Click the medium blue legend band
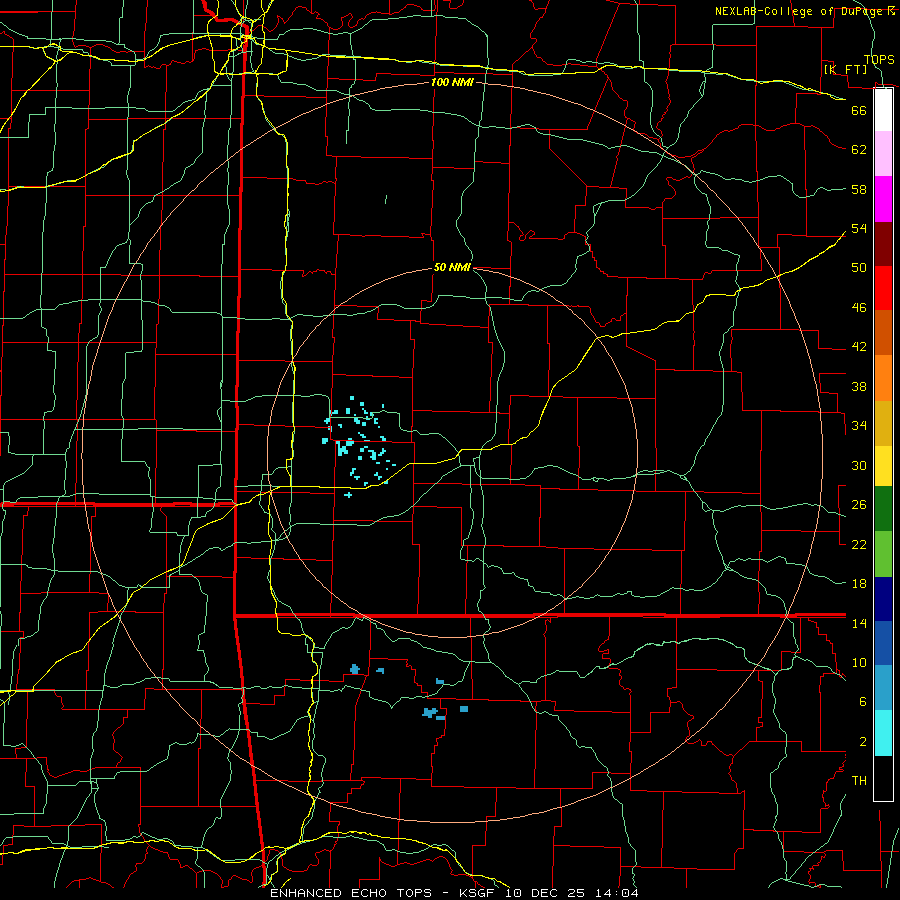Screen dimensions: 900x900 (883, 643)
